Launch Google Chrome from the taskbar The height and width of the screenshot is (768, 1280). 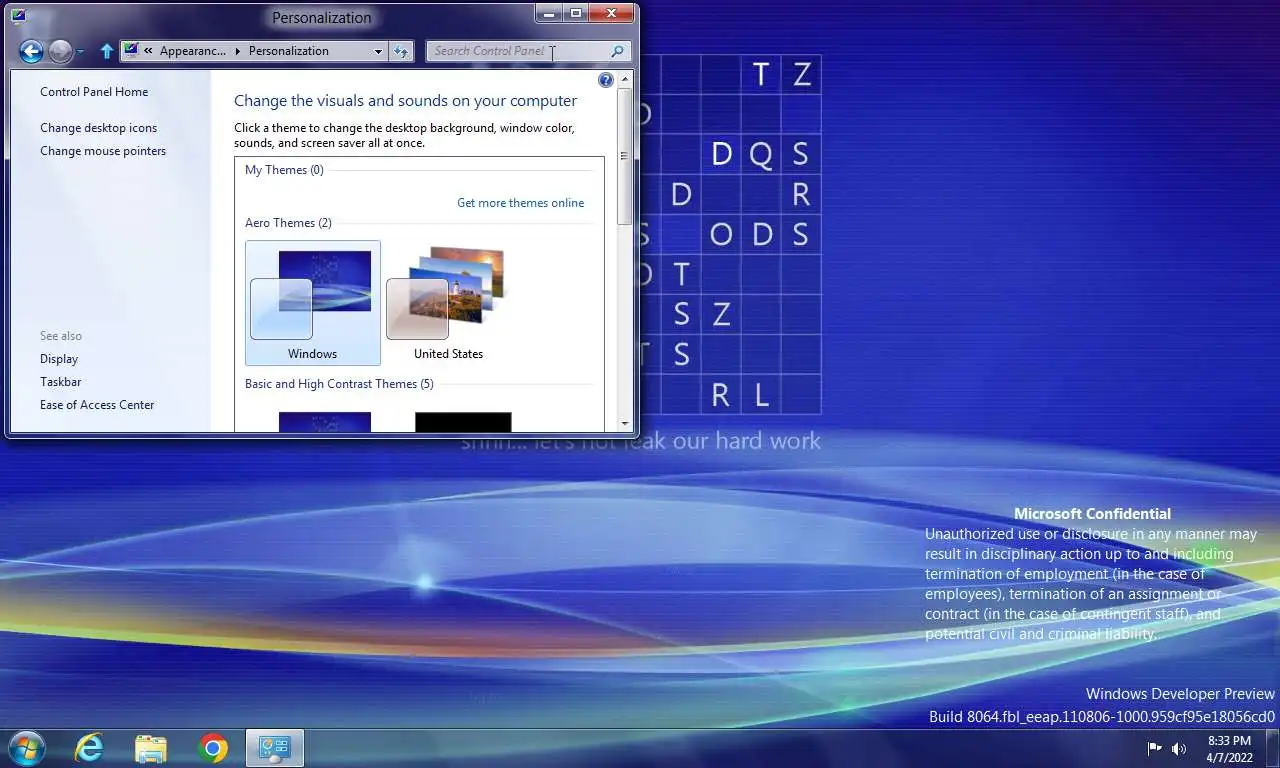(x=213, y=748)
